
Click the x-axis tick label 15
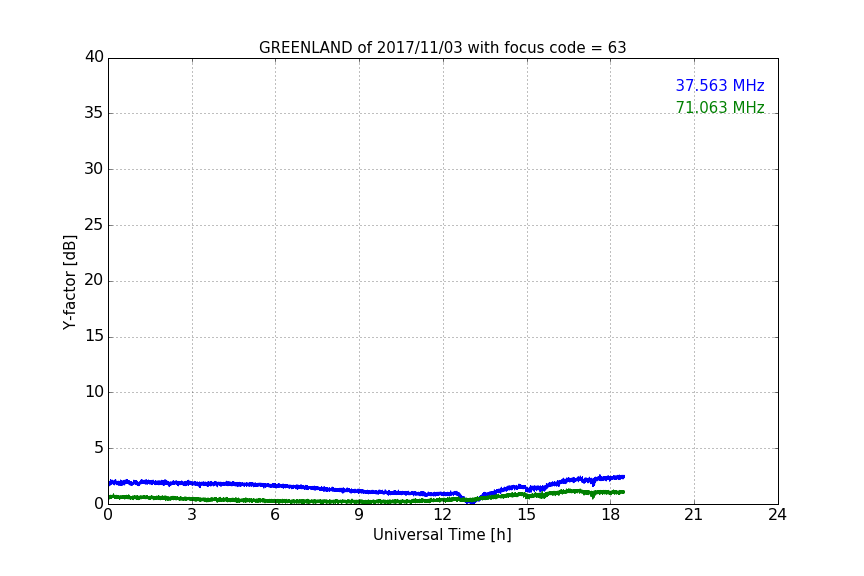(x=527, y=515)
